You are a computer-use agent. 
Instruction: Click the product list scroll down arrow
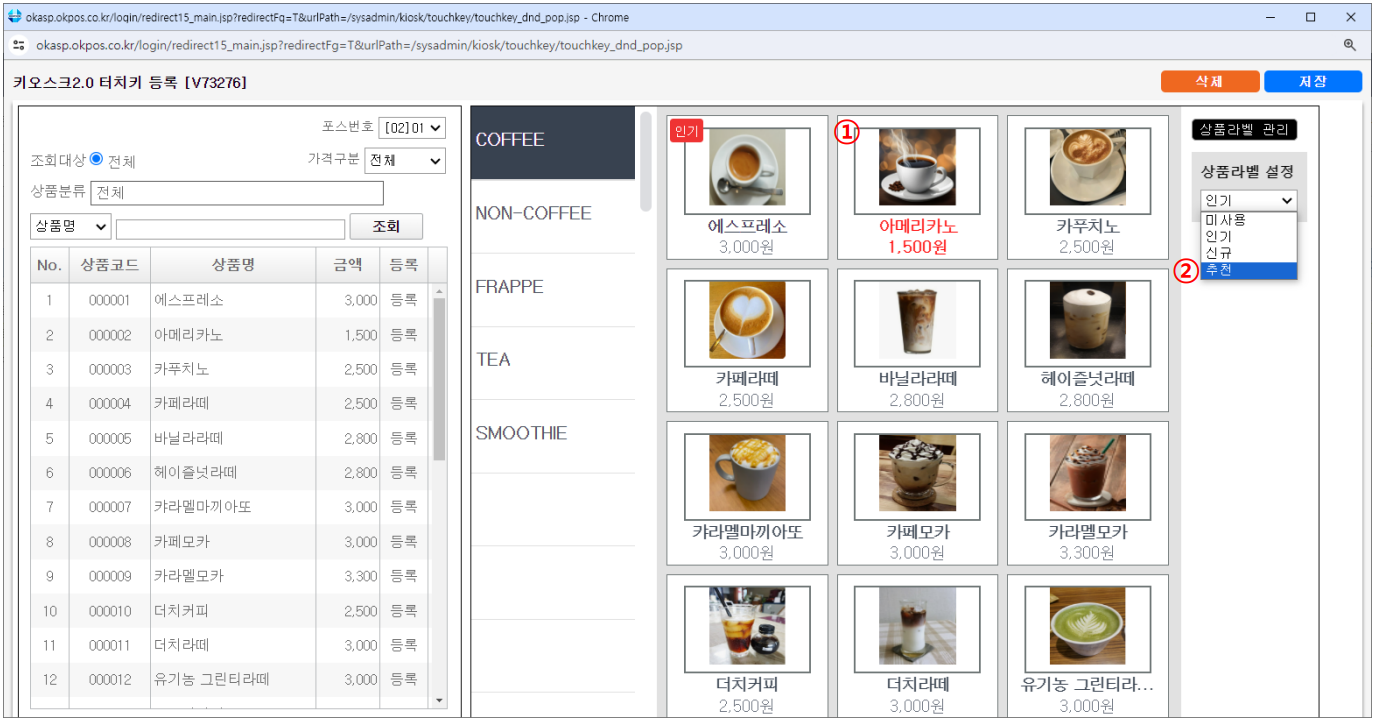(x=439, y=700)
